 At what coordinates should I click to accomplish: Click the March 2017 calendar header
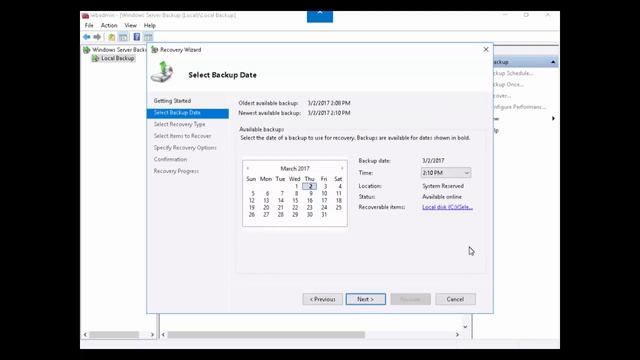(295, 169)
